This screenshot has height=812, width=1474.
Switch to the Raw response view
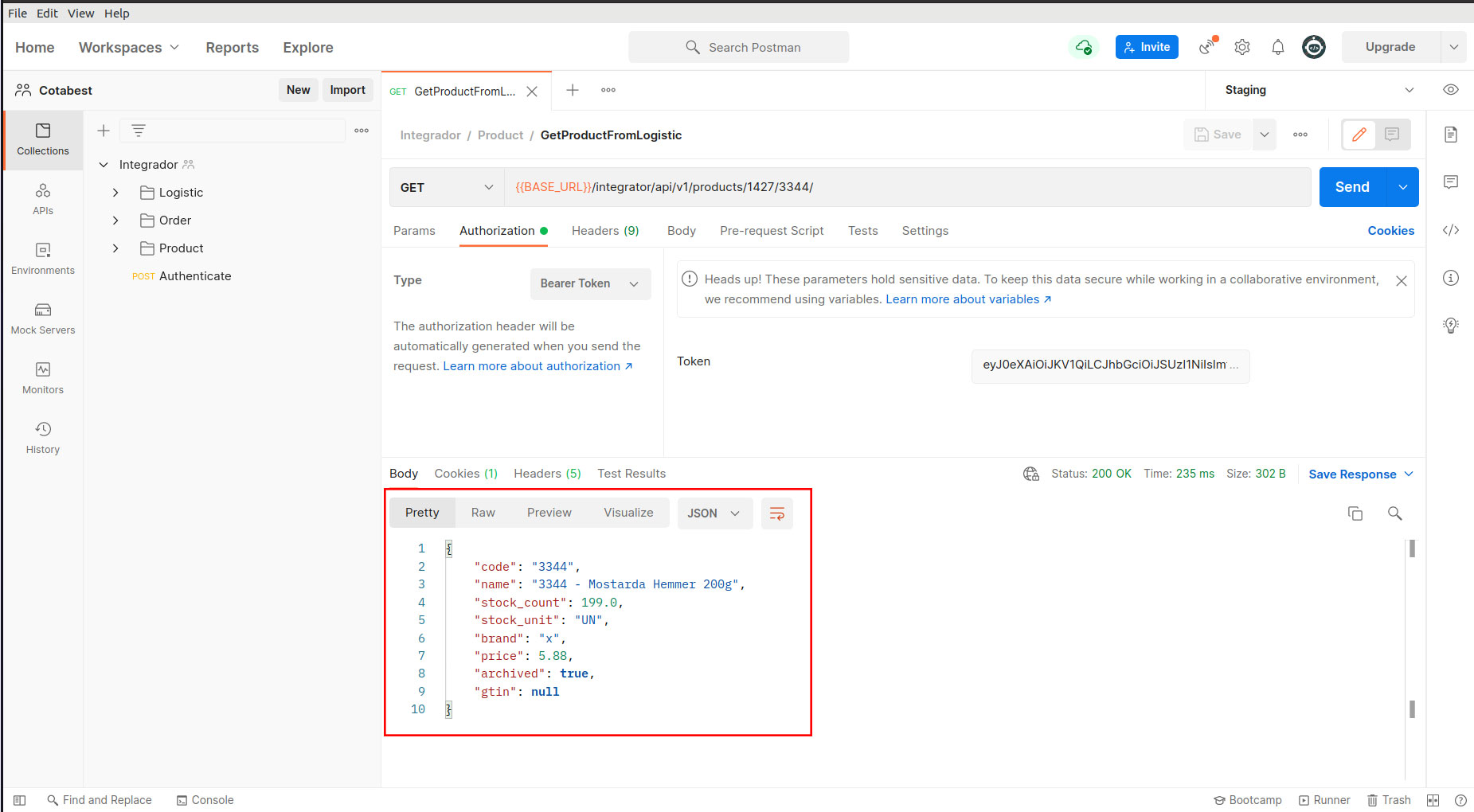click(483, 513)
